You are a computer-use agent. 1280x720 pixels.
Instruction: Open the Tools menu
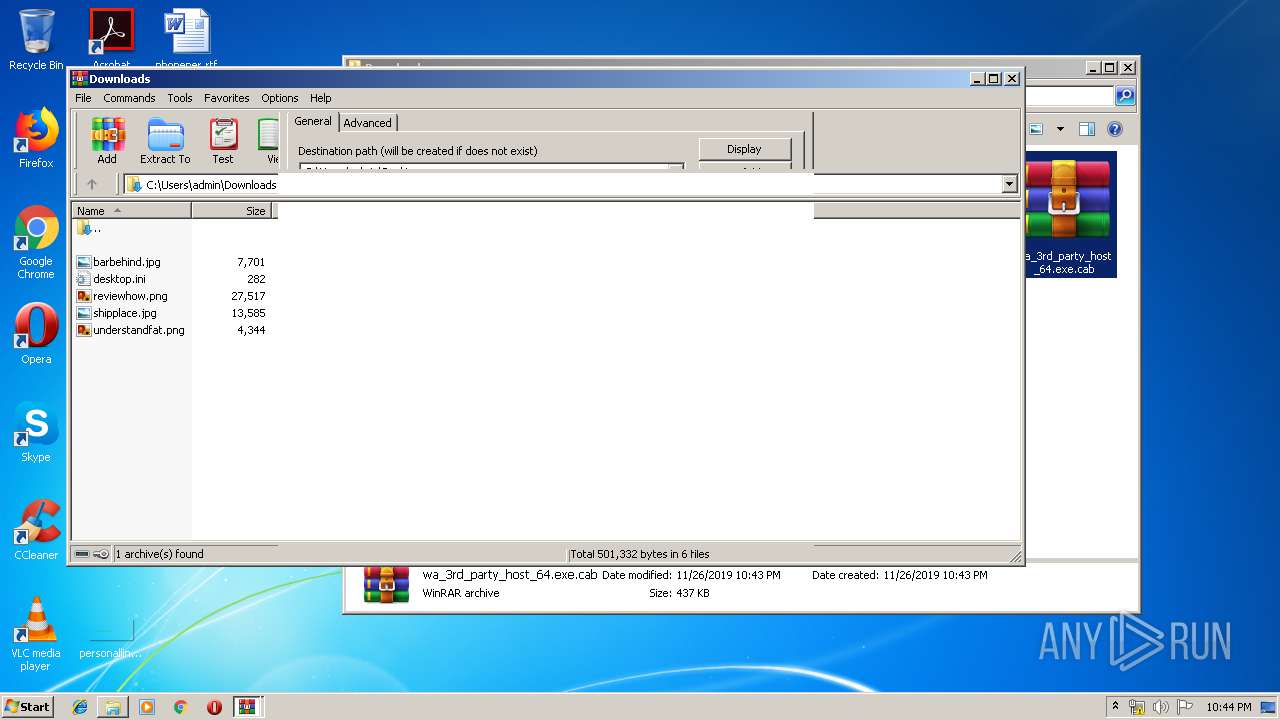(x=180, y=98)
